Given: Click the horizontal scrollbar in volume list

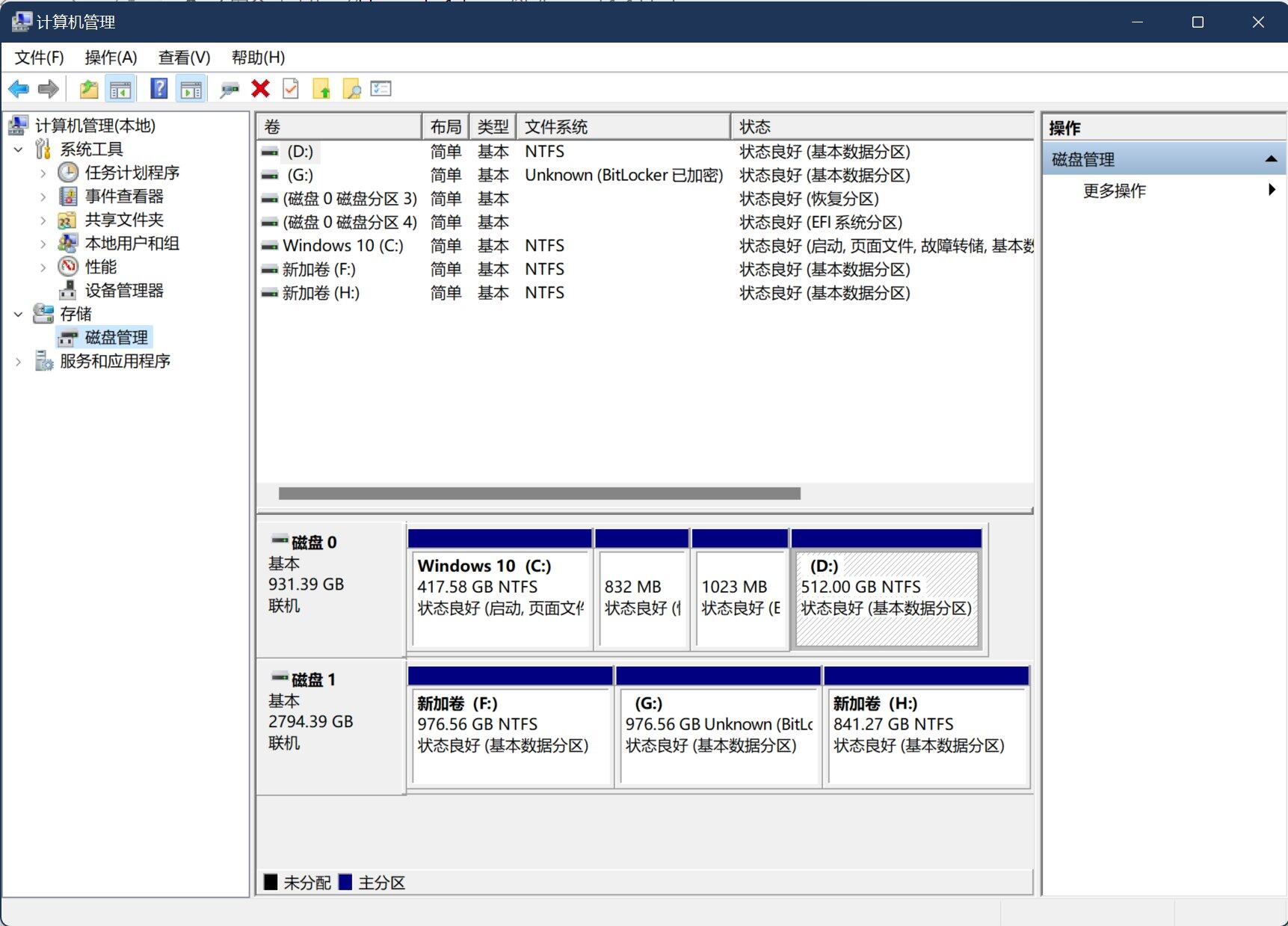Looking at the screenshot, I should pyautogui.click(x=540, y=493).
